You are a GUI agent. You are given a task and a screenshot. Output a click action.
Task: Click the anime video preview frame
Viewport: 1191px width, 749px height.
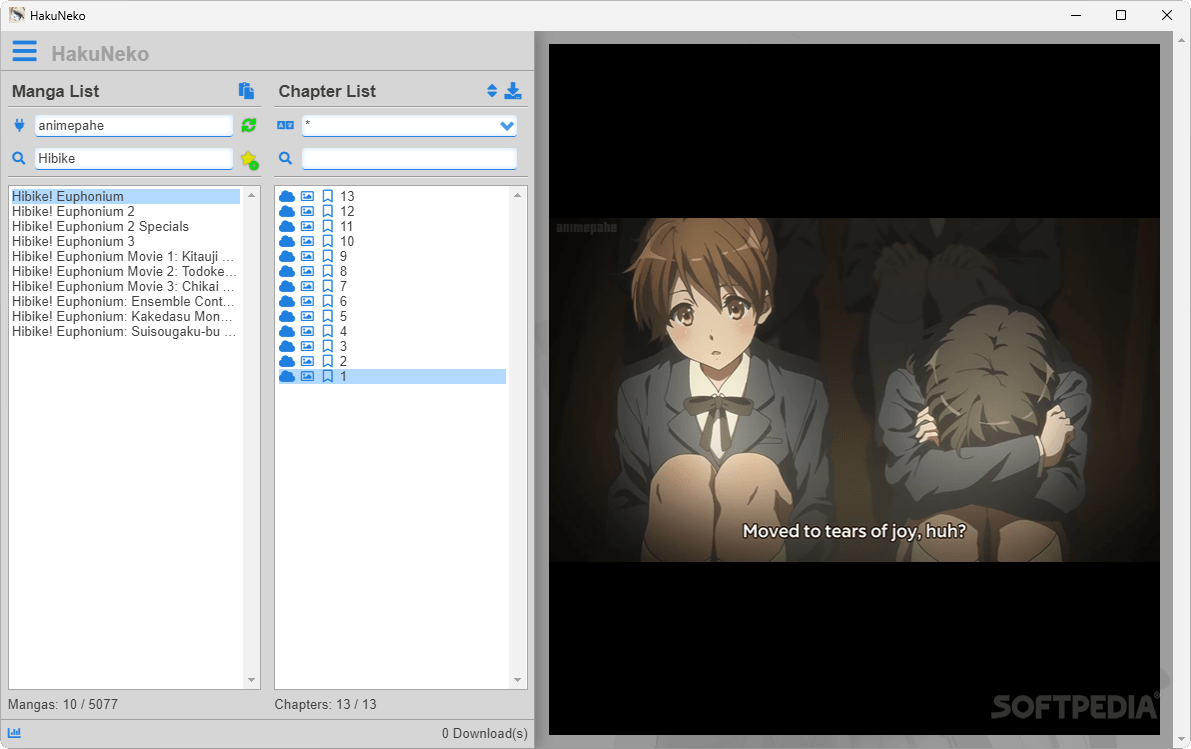click(x=855, y=390)
